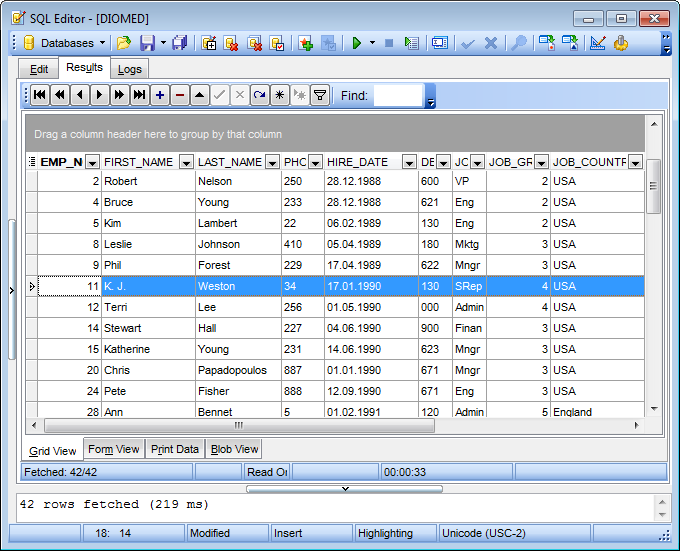The width and height of the screenshot is (680, 551).
Task: Switch to the Logs tab
Action: pos(130,69)
